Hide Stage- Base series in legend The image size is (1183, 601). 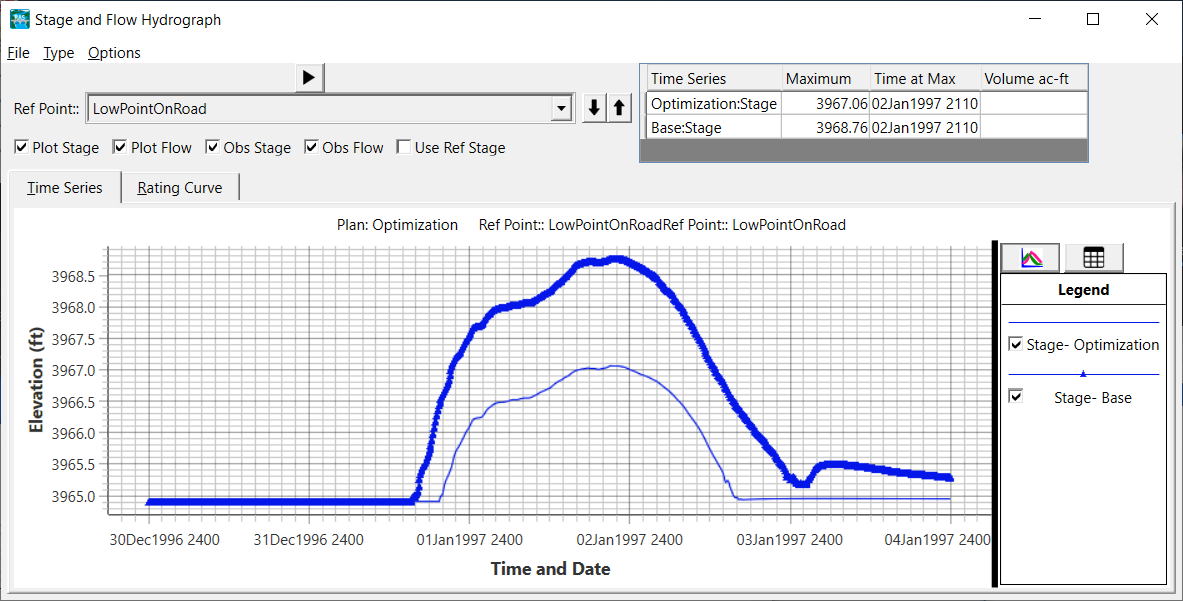(1017, 397)
